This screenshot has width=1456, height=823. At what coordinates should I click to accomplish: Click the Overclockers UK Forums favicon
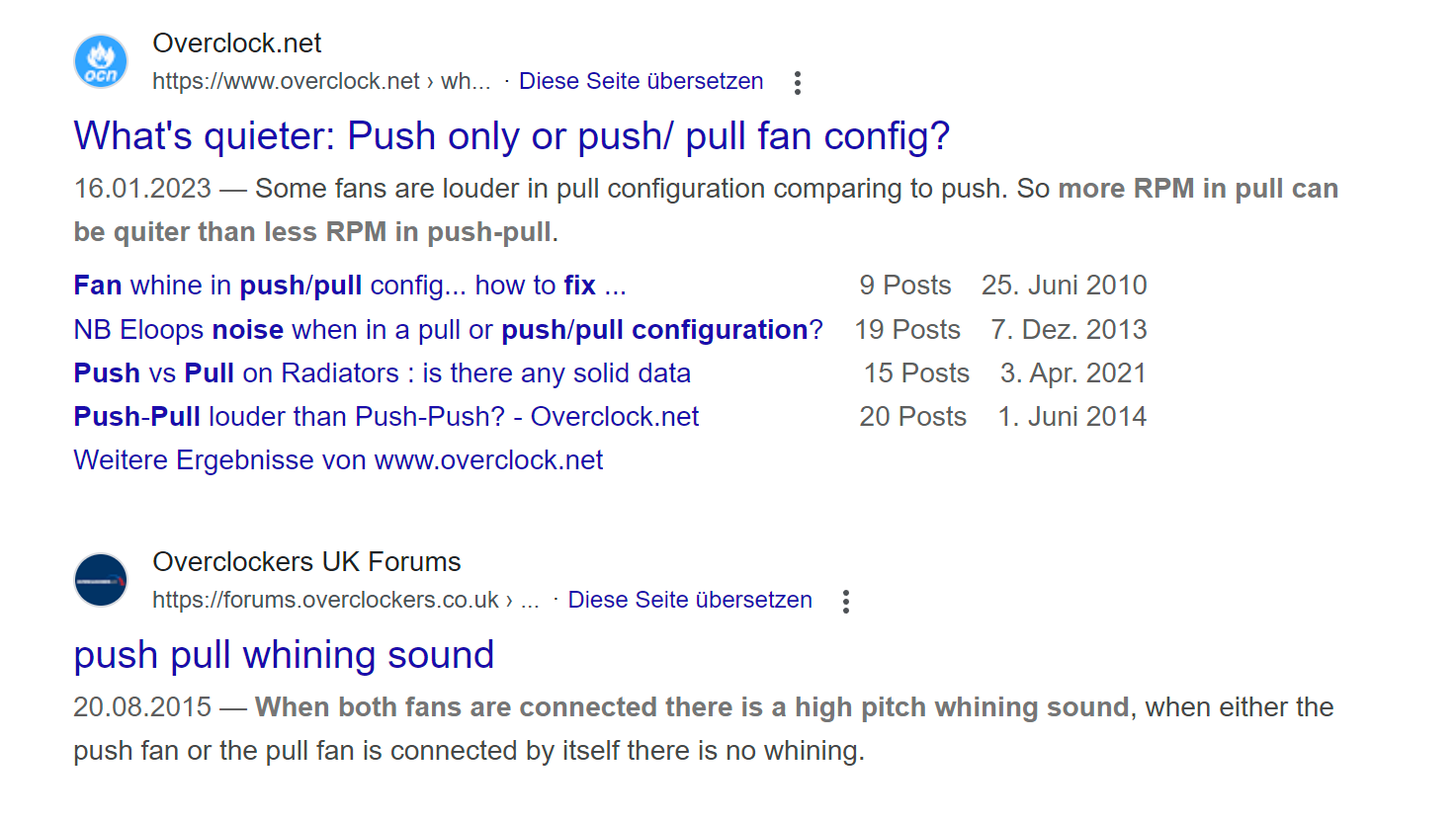tap(101, 580)
